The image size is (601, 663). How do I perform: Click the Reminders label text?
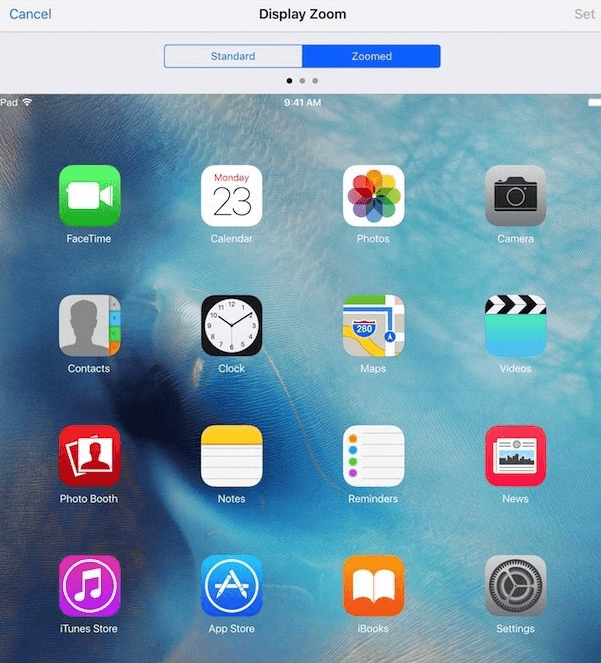pyautogui.click(x=373, y=499)
